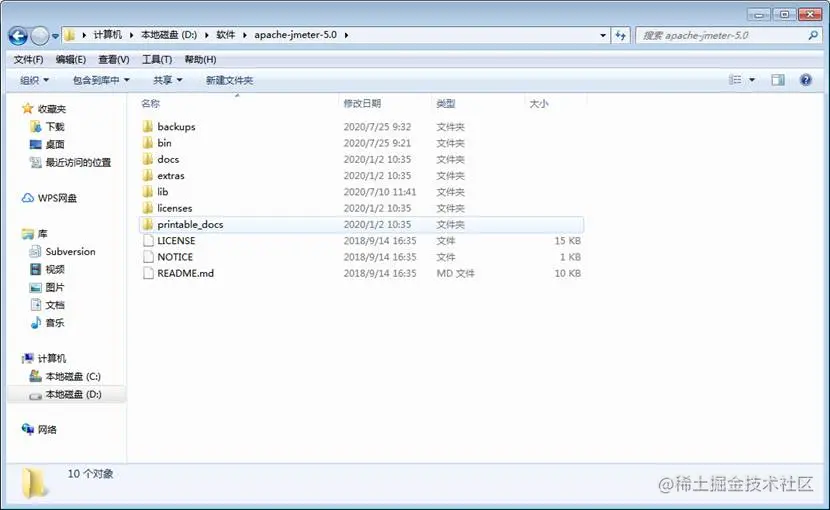Expand the 组织 toolbar dropdown
The height and width of the screenshot is (510, 830).
click(x=34, y=80)
